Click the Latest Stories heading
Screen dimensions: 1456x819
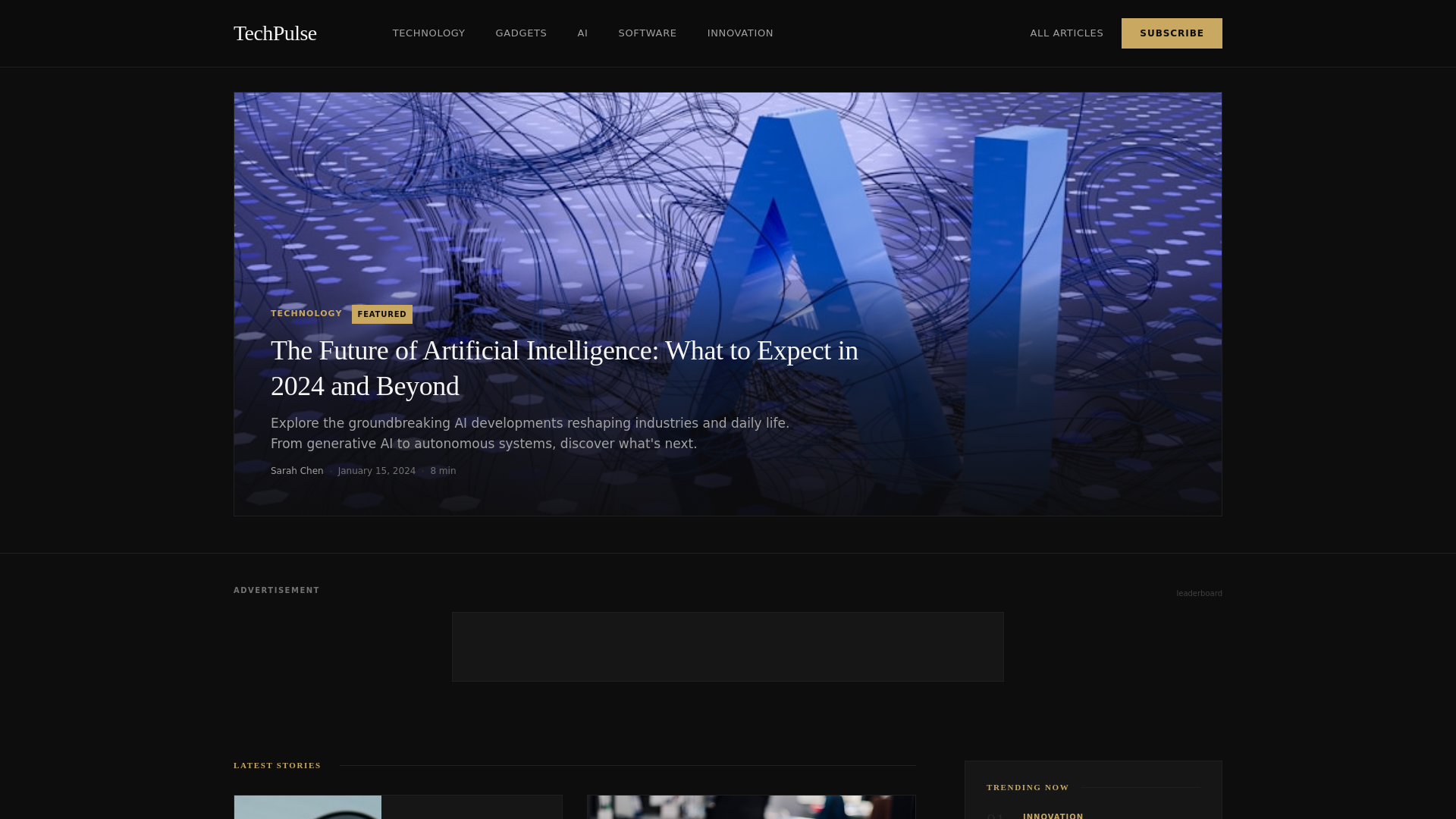click(x=278, y=765)
